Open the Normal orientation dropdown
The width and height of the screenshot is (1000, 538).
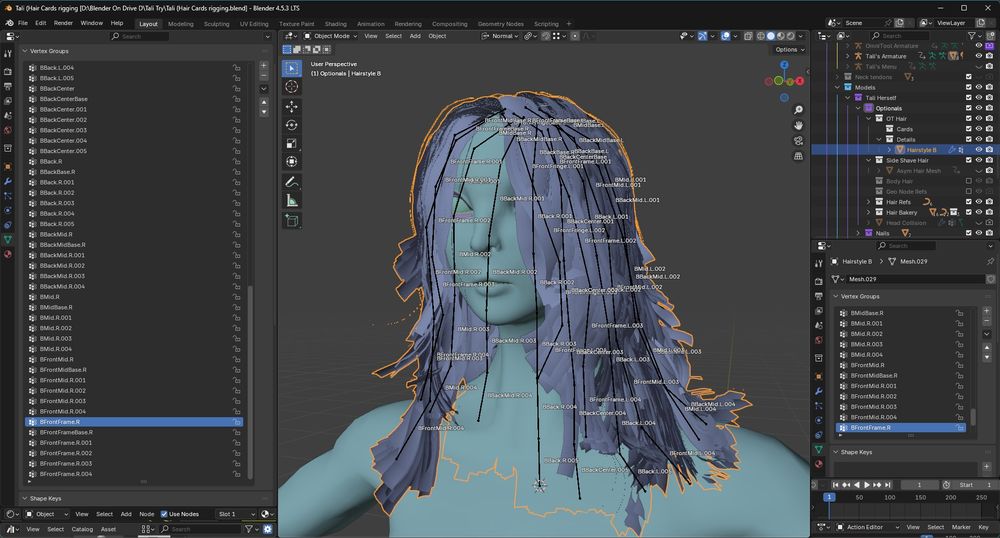(x=502, y=36)
